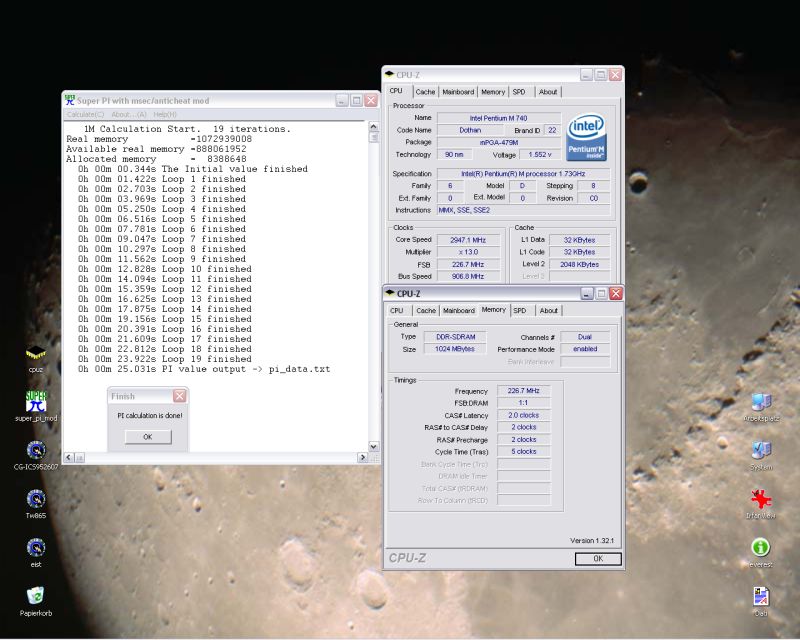Screen dimensions: 800x640
Task: Launch the IrfanView desktop icon
Action: pos(761,504)
